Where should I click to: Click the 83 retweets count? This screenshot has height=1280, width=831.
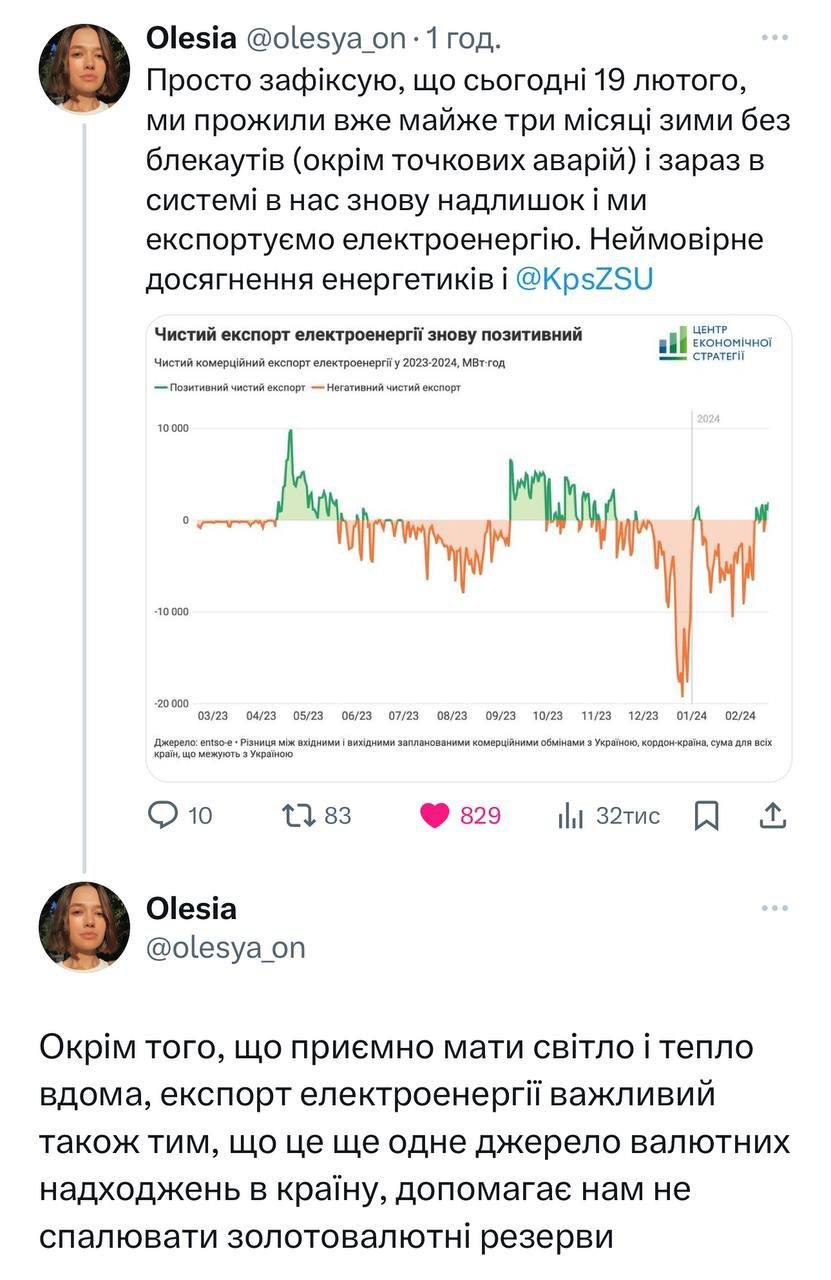[x=338, y=816]
